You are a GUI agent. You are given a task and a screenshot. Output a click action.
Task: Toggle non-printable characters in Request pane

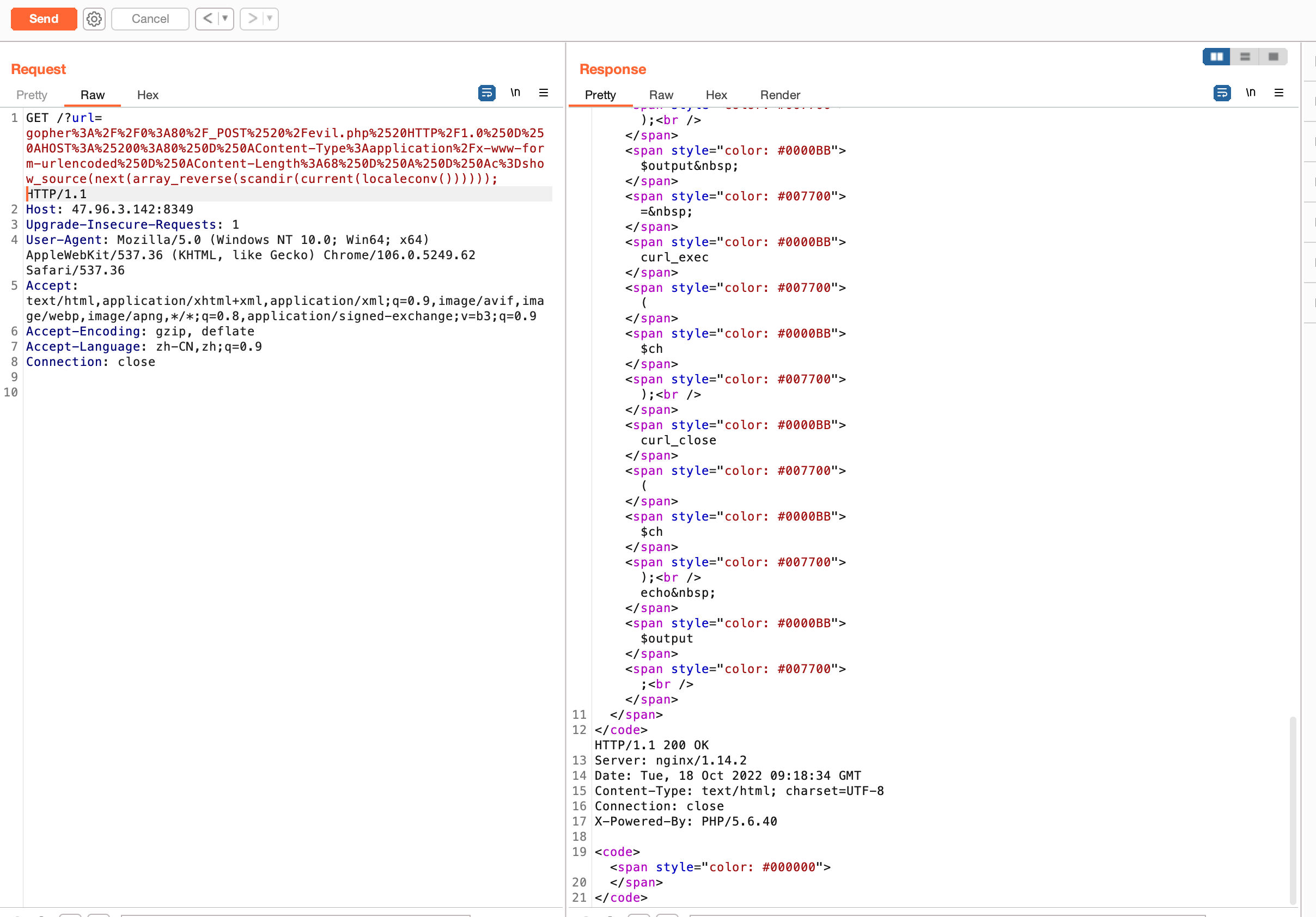click(x=515, y=93)
